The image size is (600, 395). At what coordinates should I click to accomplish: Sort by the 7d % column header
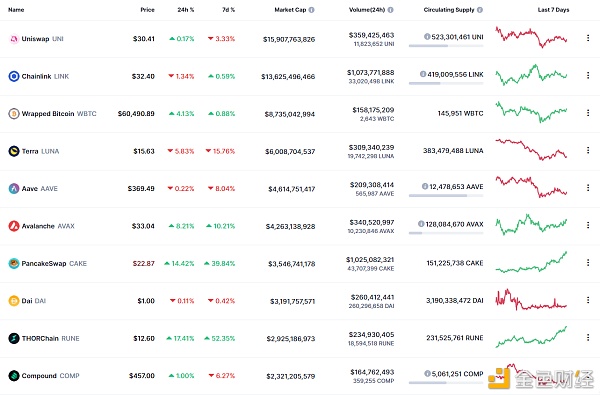(x=228, y=10)
